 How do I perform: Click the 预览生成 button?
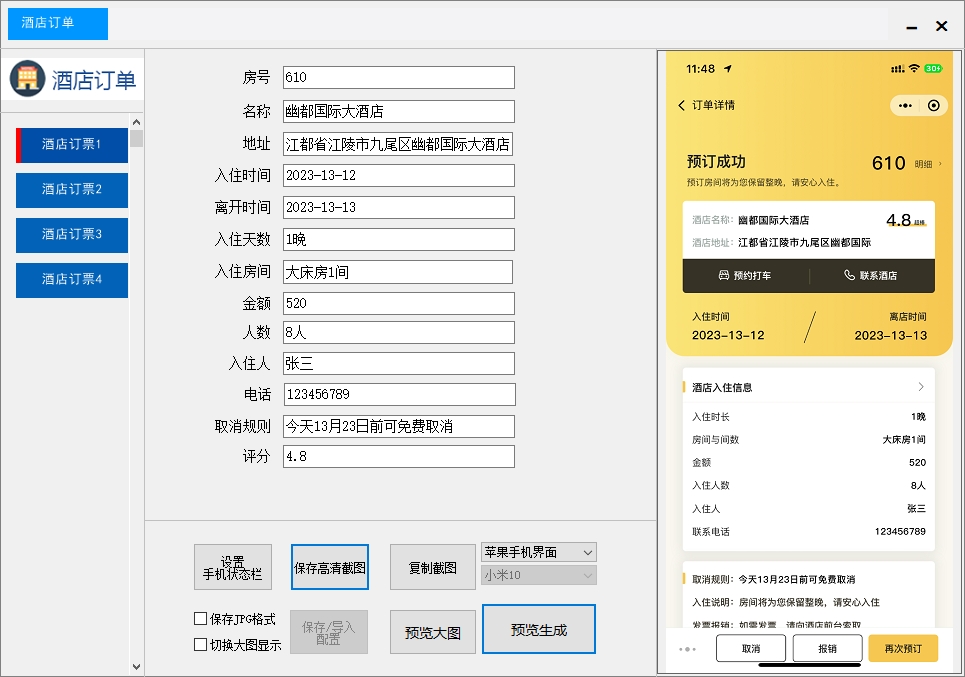[538, 629]
